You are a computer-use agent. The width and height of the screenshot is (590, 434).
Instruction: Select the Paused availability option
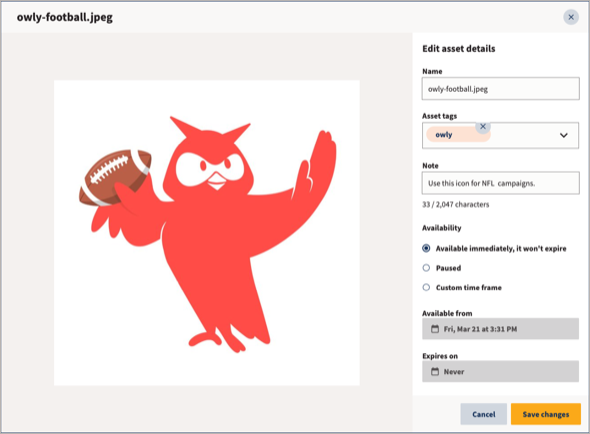tap(426, 268)
